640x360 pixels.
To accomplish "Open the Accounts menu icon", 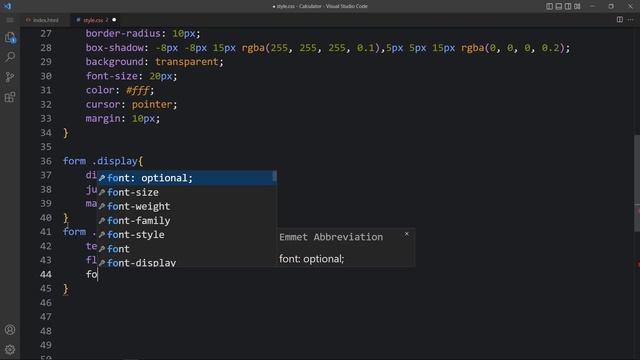I will pyautogui.click(x=10, y=330).
